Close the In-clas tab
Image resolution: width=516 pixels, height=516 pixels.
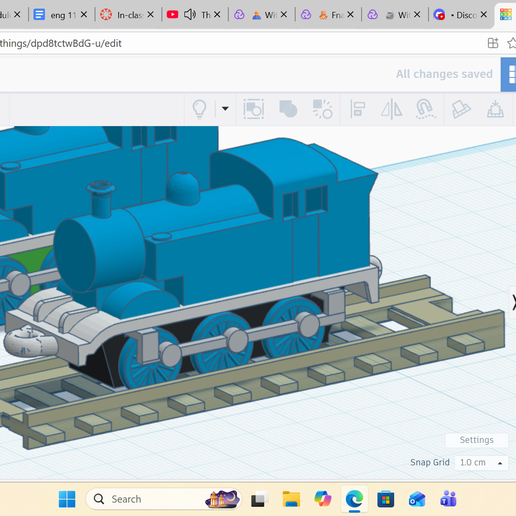(x=151, y=15)
